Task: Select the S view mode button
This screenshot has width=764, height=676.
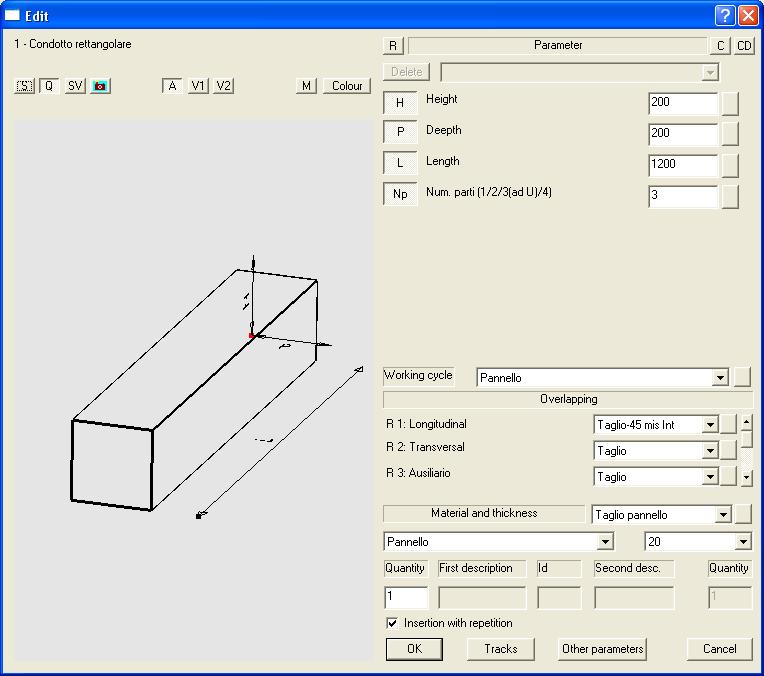Action: pos(25,86)
